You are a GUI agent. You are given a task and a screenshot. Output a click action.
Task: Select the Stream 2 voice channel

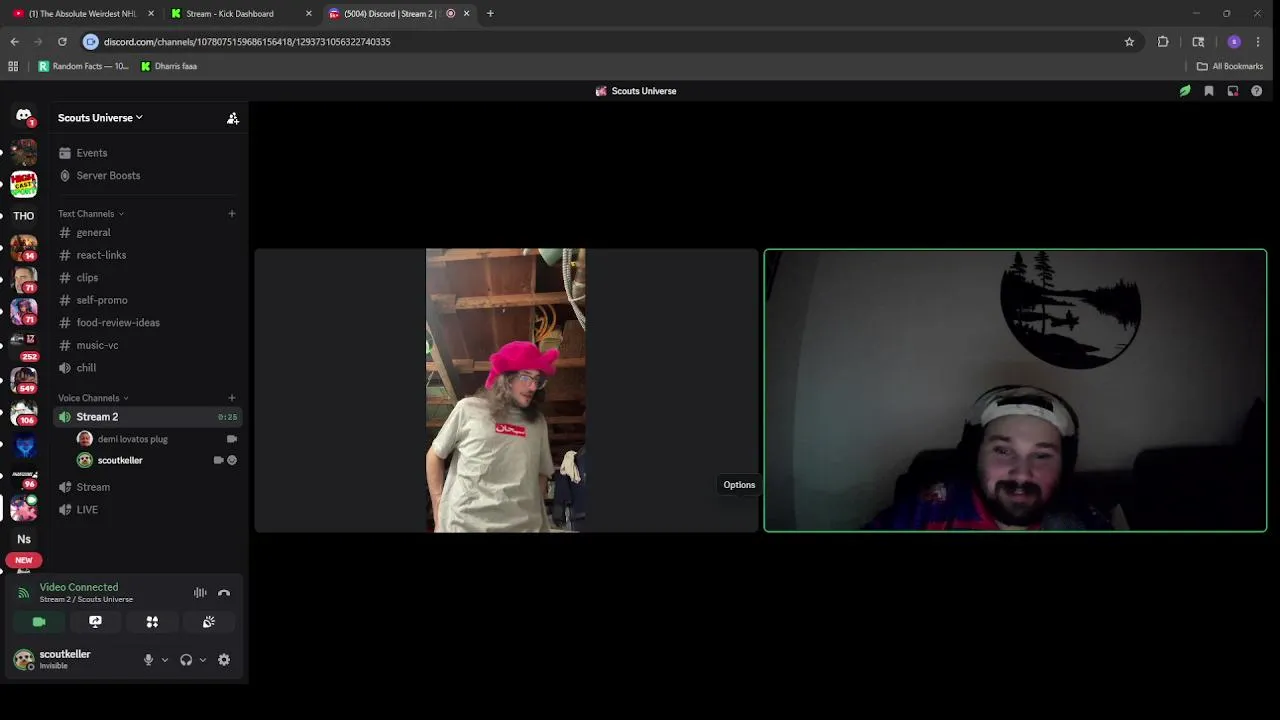150,417
